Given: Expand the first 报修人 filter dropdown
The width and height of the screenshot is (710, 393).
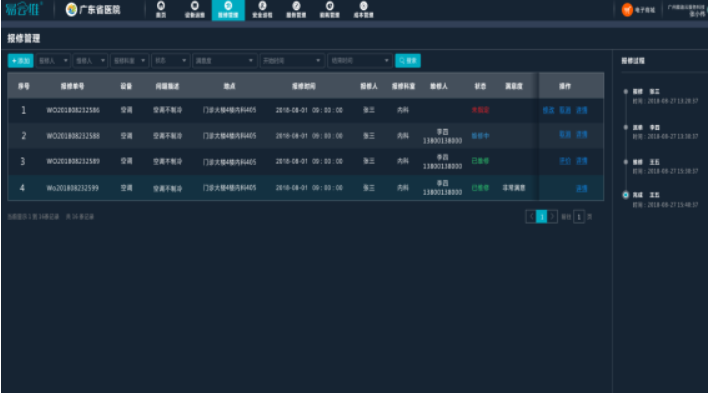Looking at the screenshot, I should [x=53, y=61].
